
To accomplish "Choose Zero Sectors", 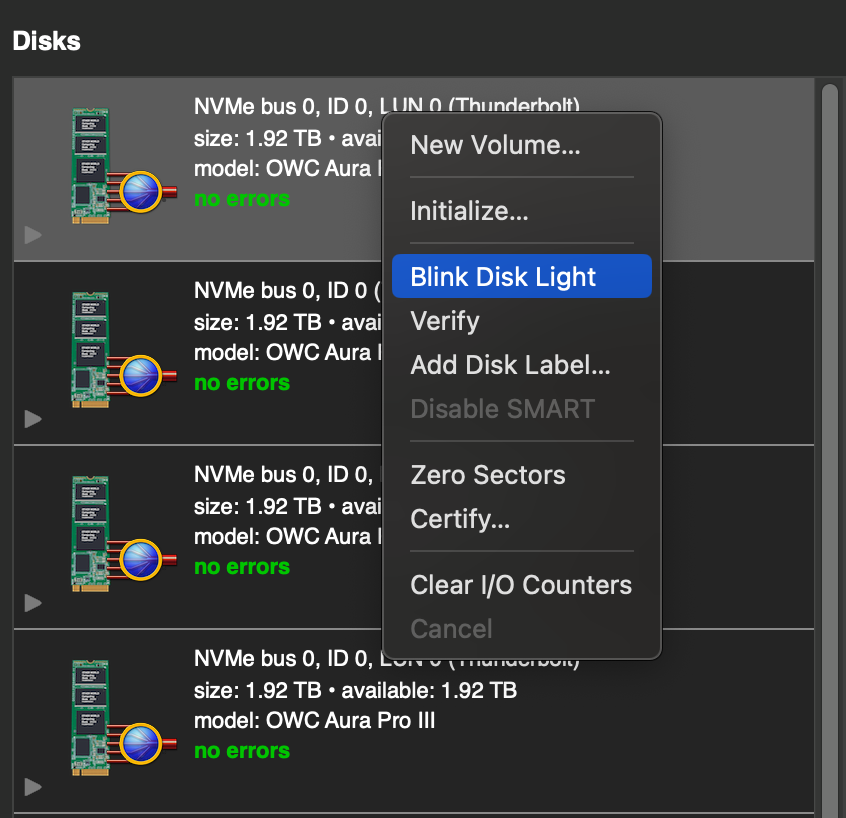I will coord(487,475).
